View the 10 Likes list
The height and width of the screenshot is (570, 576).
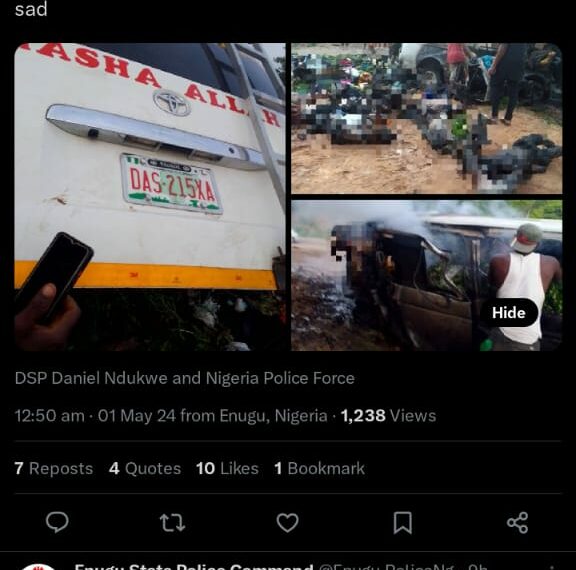[x=227, y=468]
